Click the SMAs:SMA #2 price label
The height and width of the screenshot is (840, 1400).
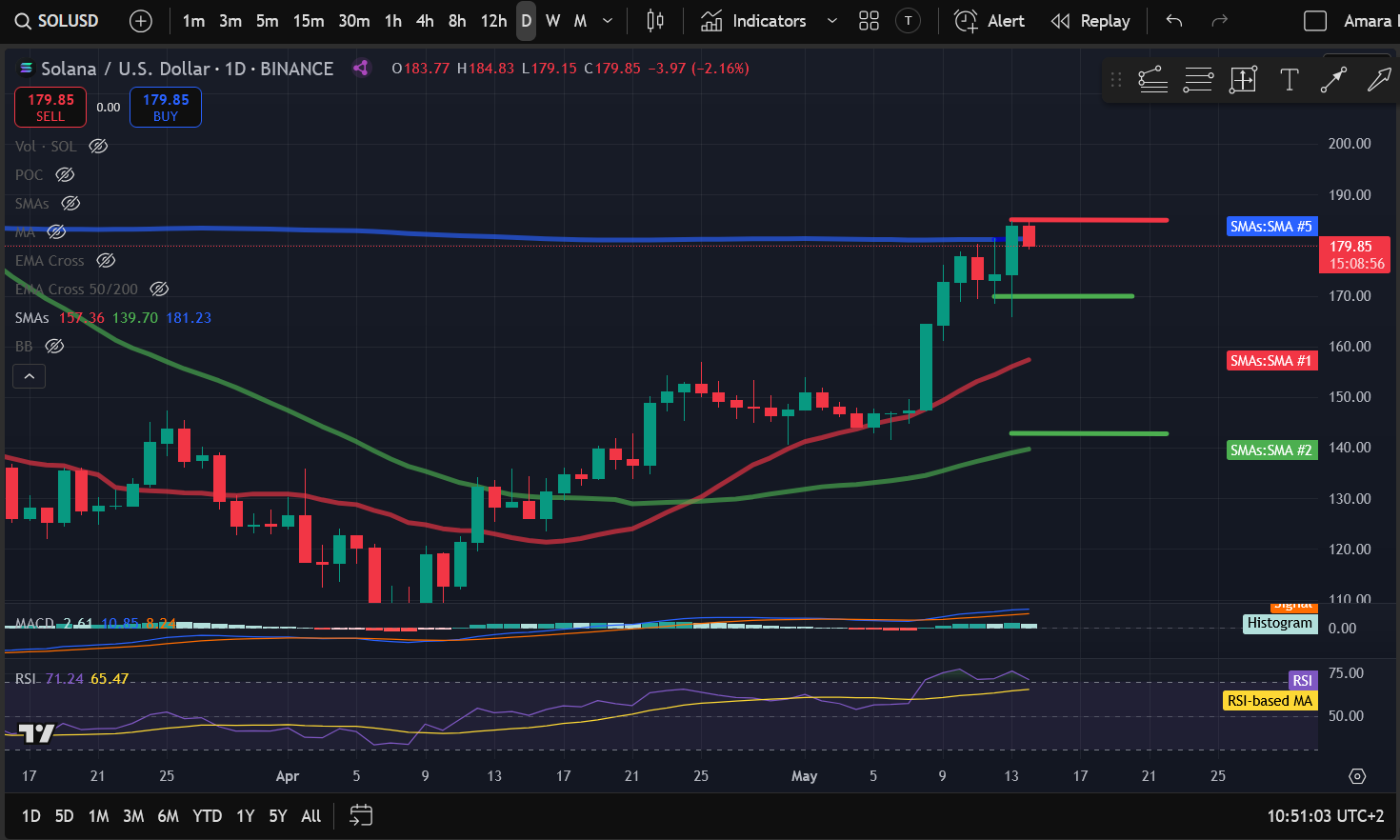(1271, 450)
